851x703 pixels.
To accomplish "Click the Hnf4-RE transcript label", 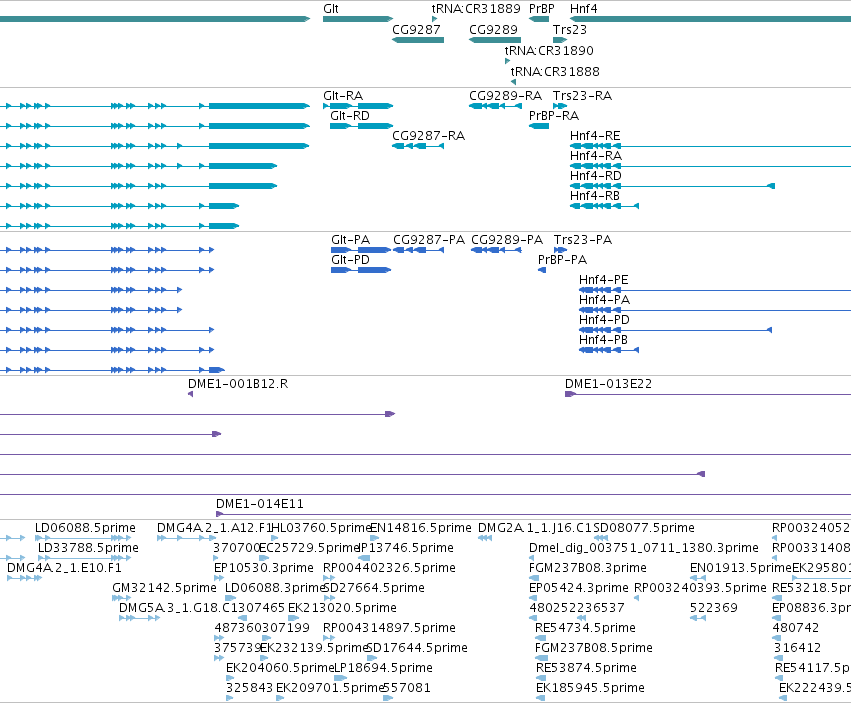I will click(595, 136).
